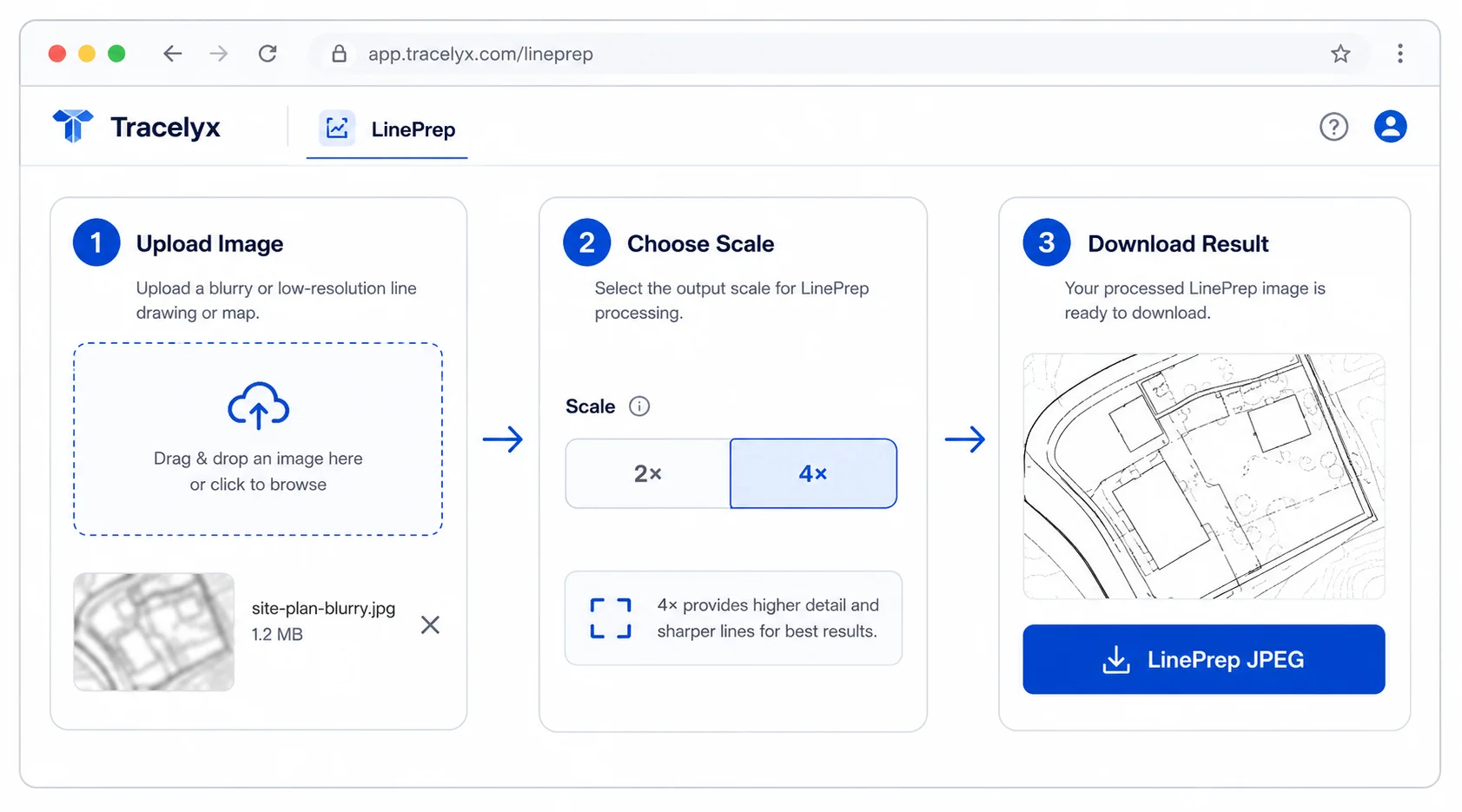This screenshot has width=1462, height=812.
Task: Close the browser window with red button
Action: (x=57, y=54)
